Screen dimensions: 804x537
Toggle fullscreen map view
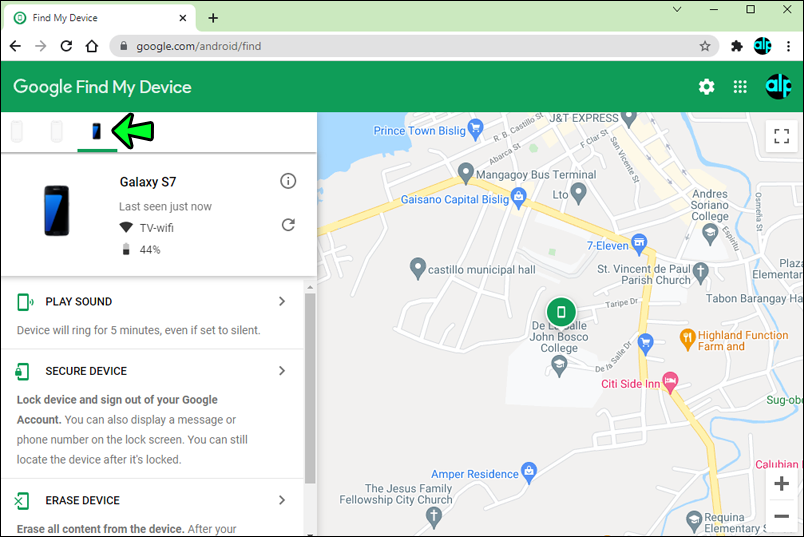point(781,136)
